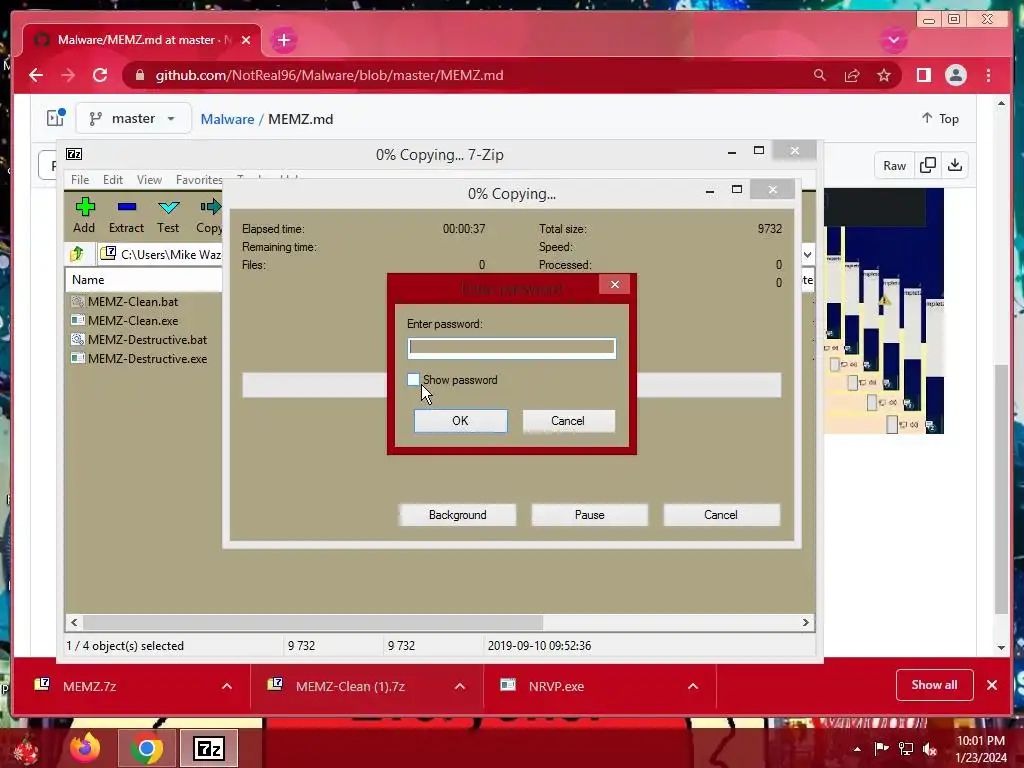This screenshot has width=1024, height=768.
Task: Expand the GitHub file tree panel
Action: pos(56,118)
